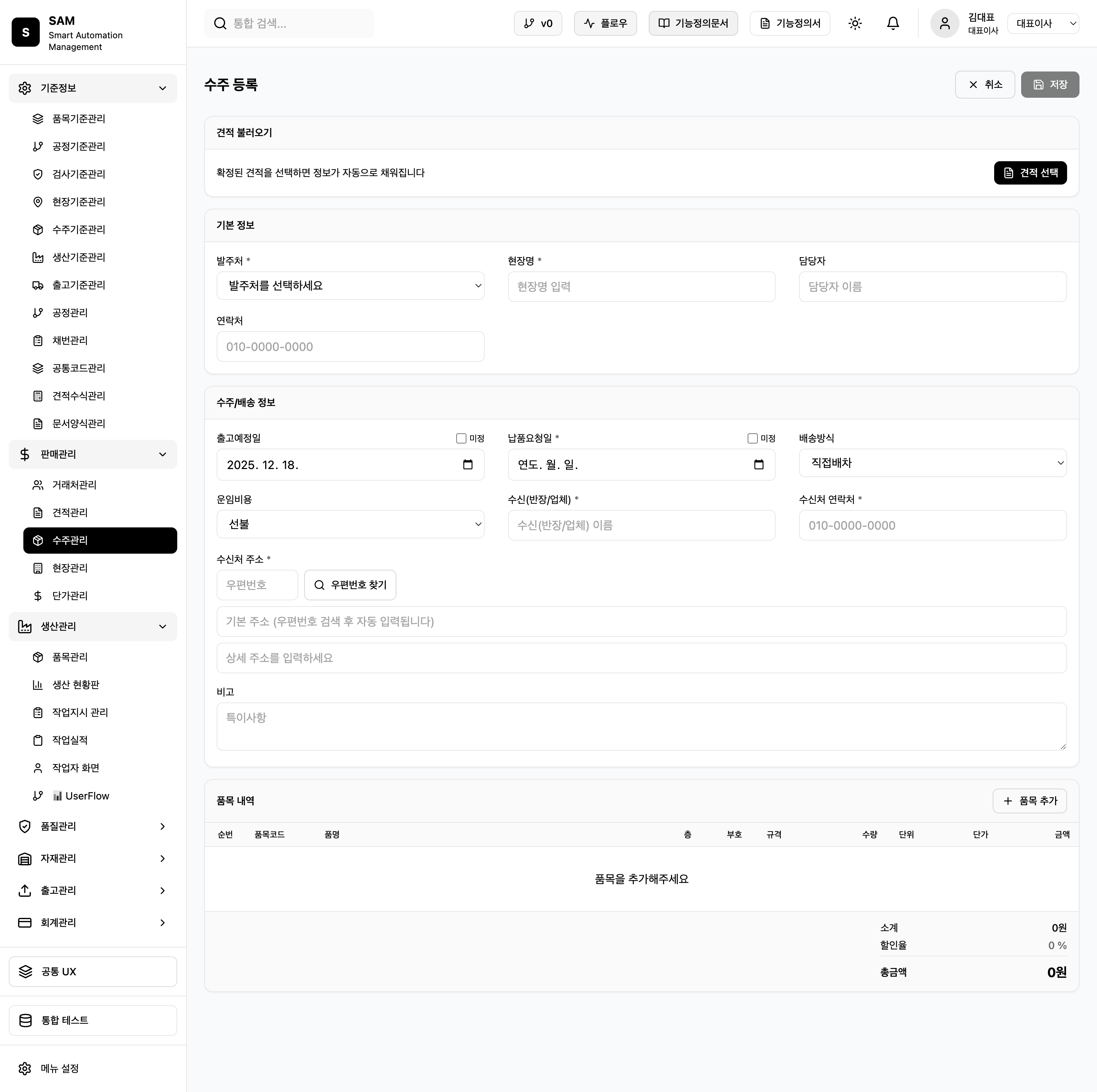Open 메뉴 설정 gear at sidebar bottom
The image size is (1097, 1092).
point(25,1068)
